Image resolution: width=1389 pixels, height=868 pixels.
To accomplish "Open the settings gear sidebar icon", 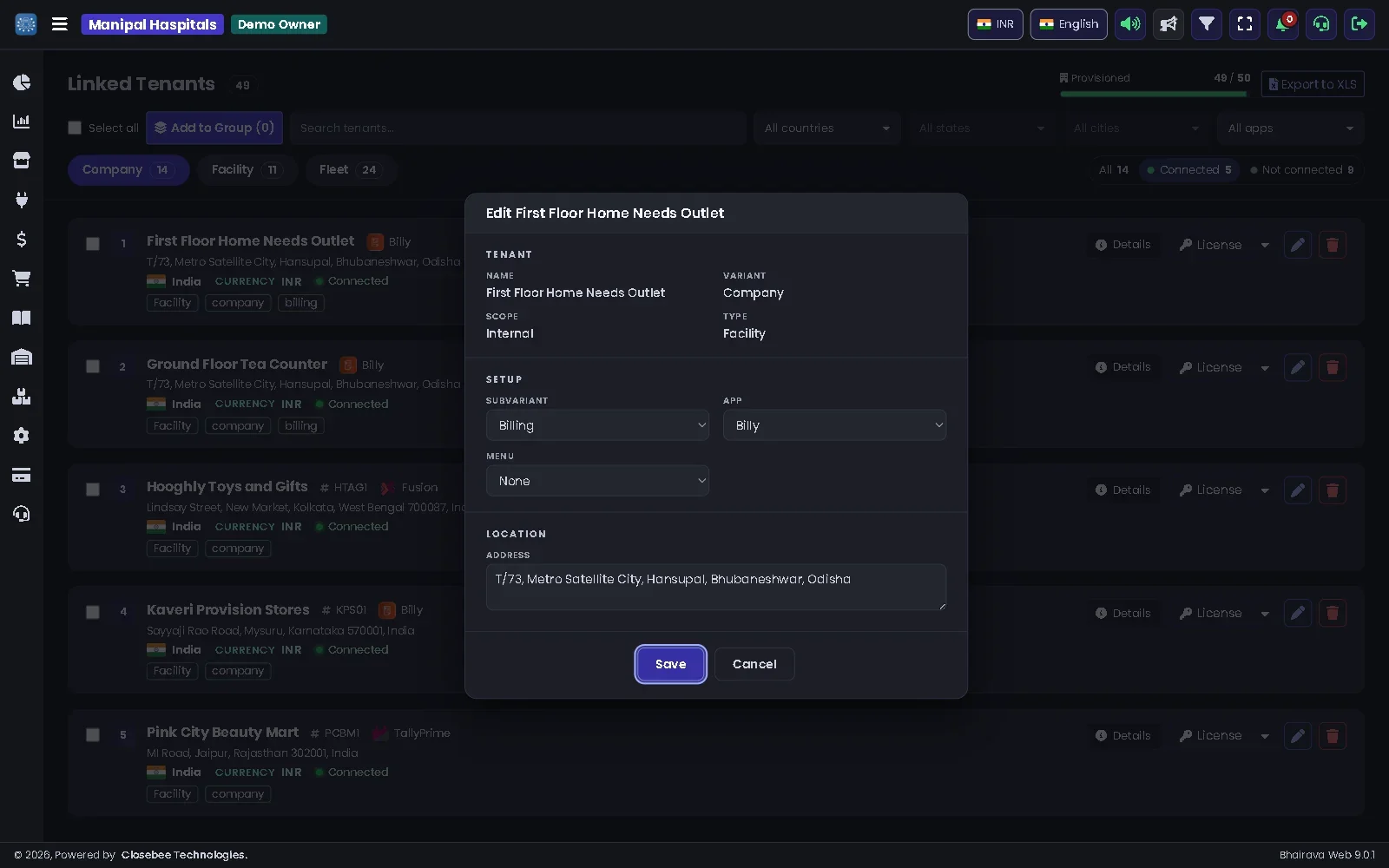I will coord(22,436).
